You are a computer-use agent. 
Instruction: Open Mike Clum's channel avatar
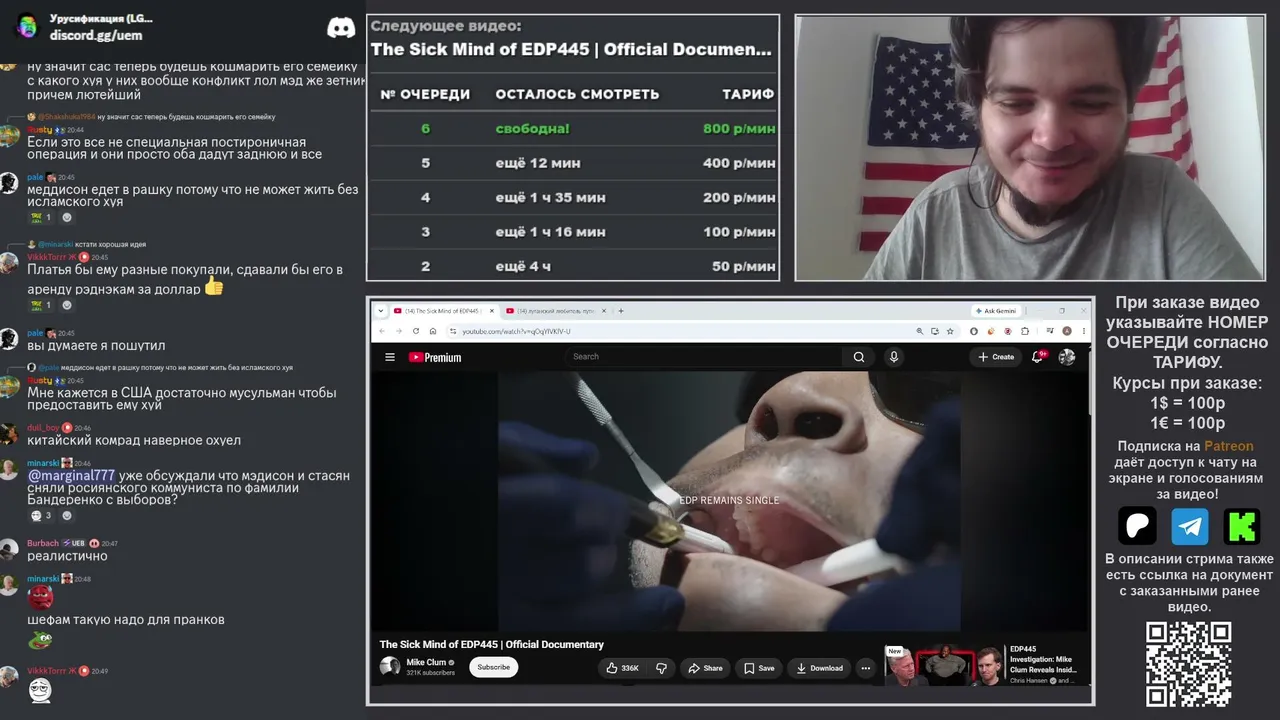click(390, 667)
